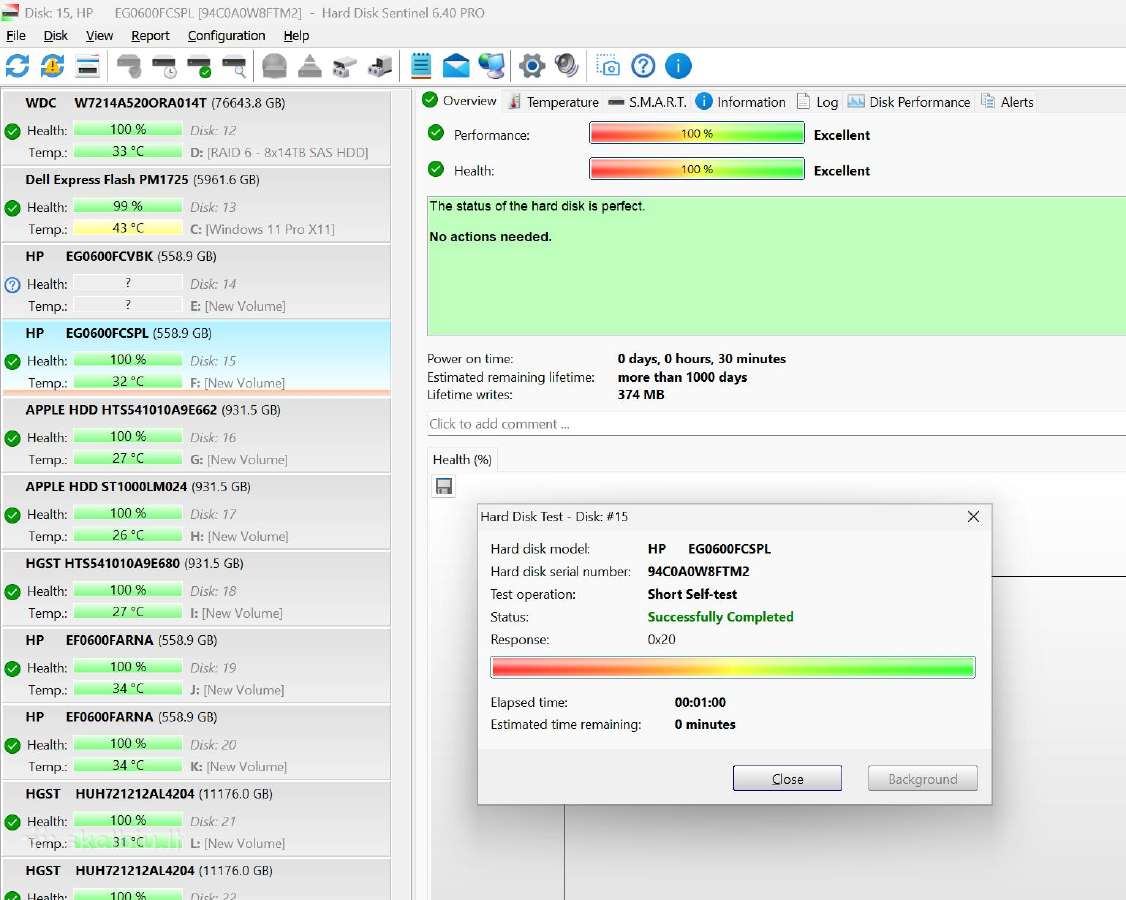Click the disk with clock icon
The height and width of the screenshot is (900, 1126).
point(164,66)
